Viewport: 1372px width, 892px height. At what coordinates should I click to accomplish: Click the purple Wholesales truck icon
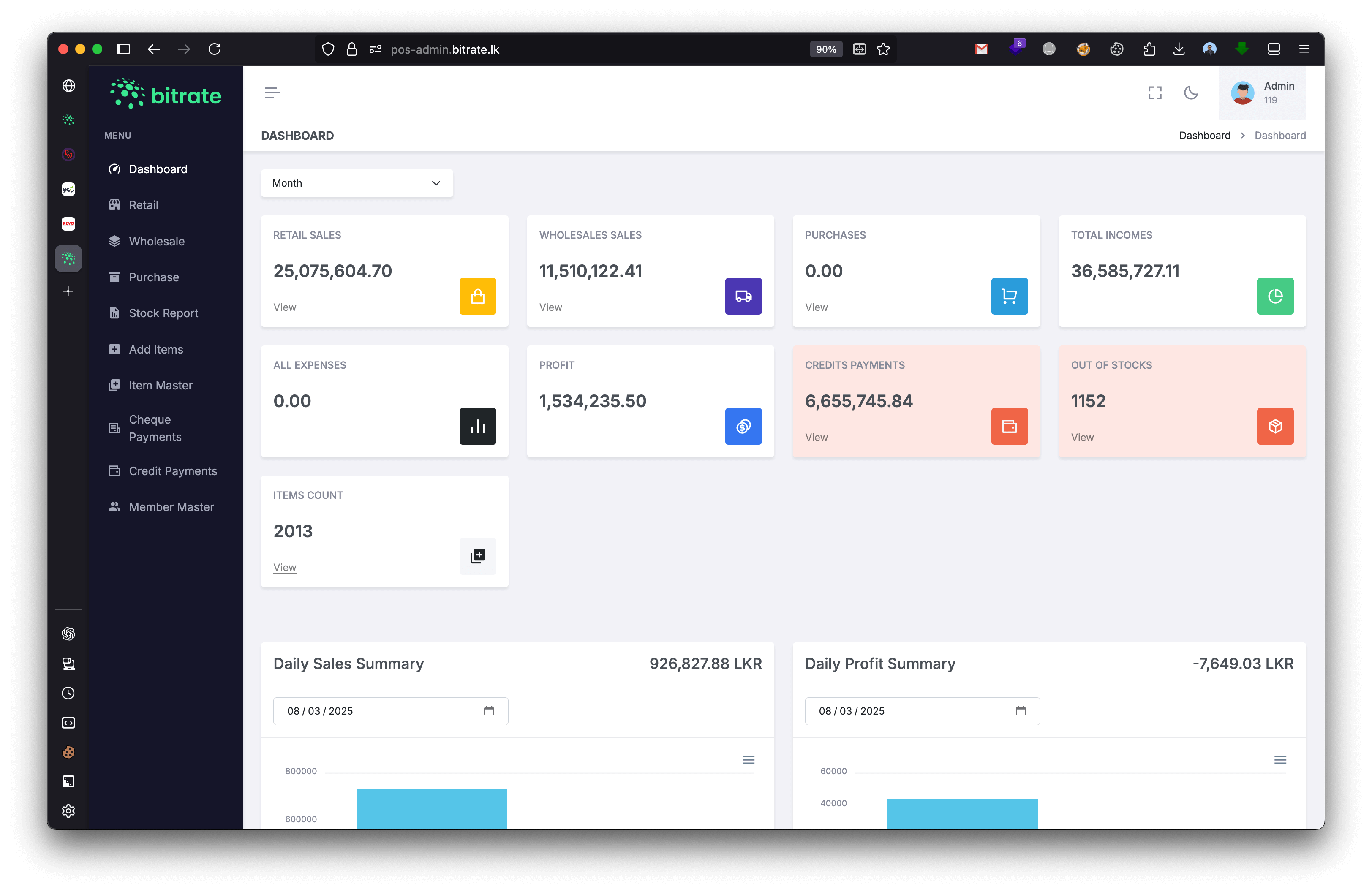pos(743,296)
